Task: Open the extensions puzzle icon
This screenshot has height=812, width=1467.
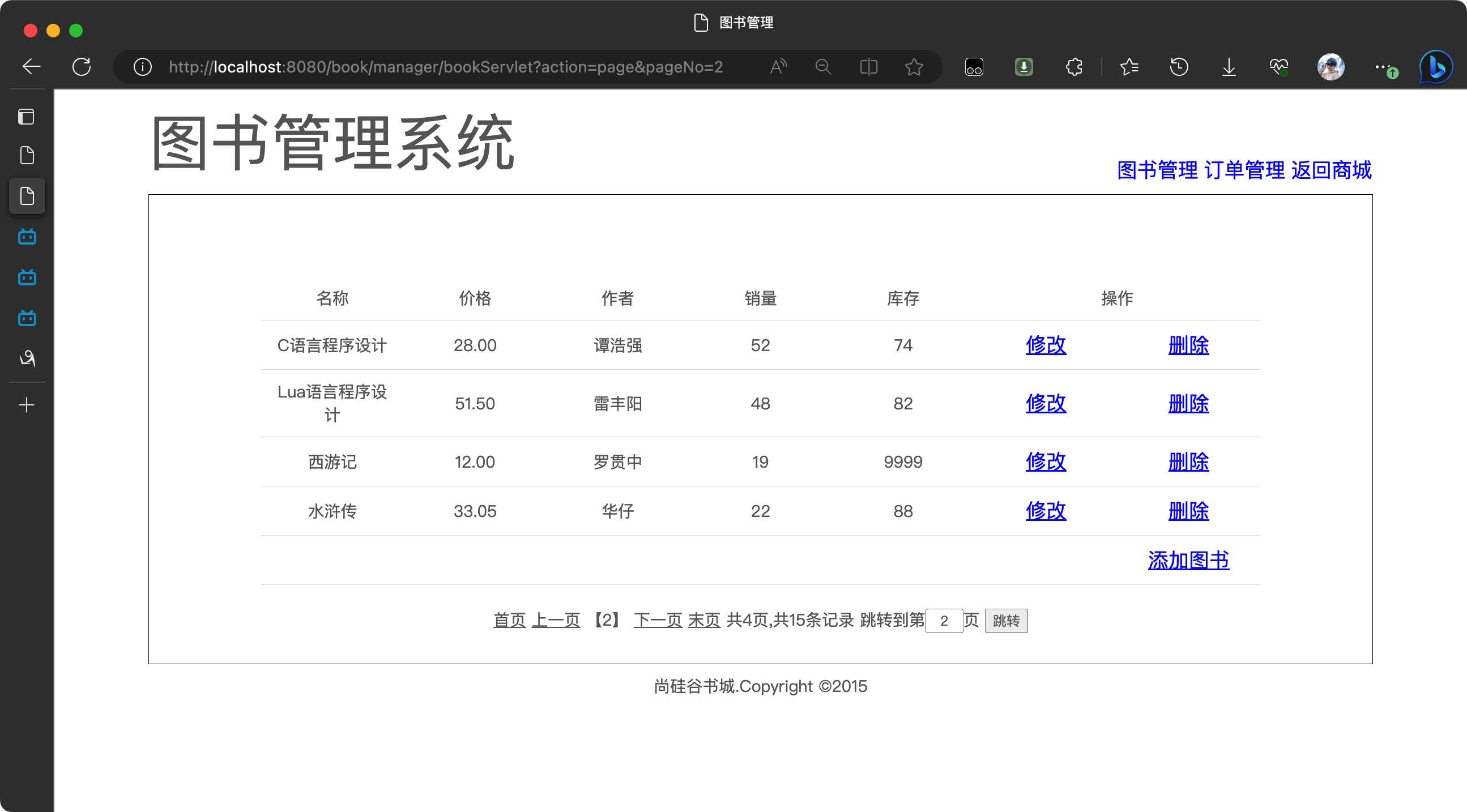Action: pos(1073,67)
